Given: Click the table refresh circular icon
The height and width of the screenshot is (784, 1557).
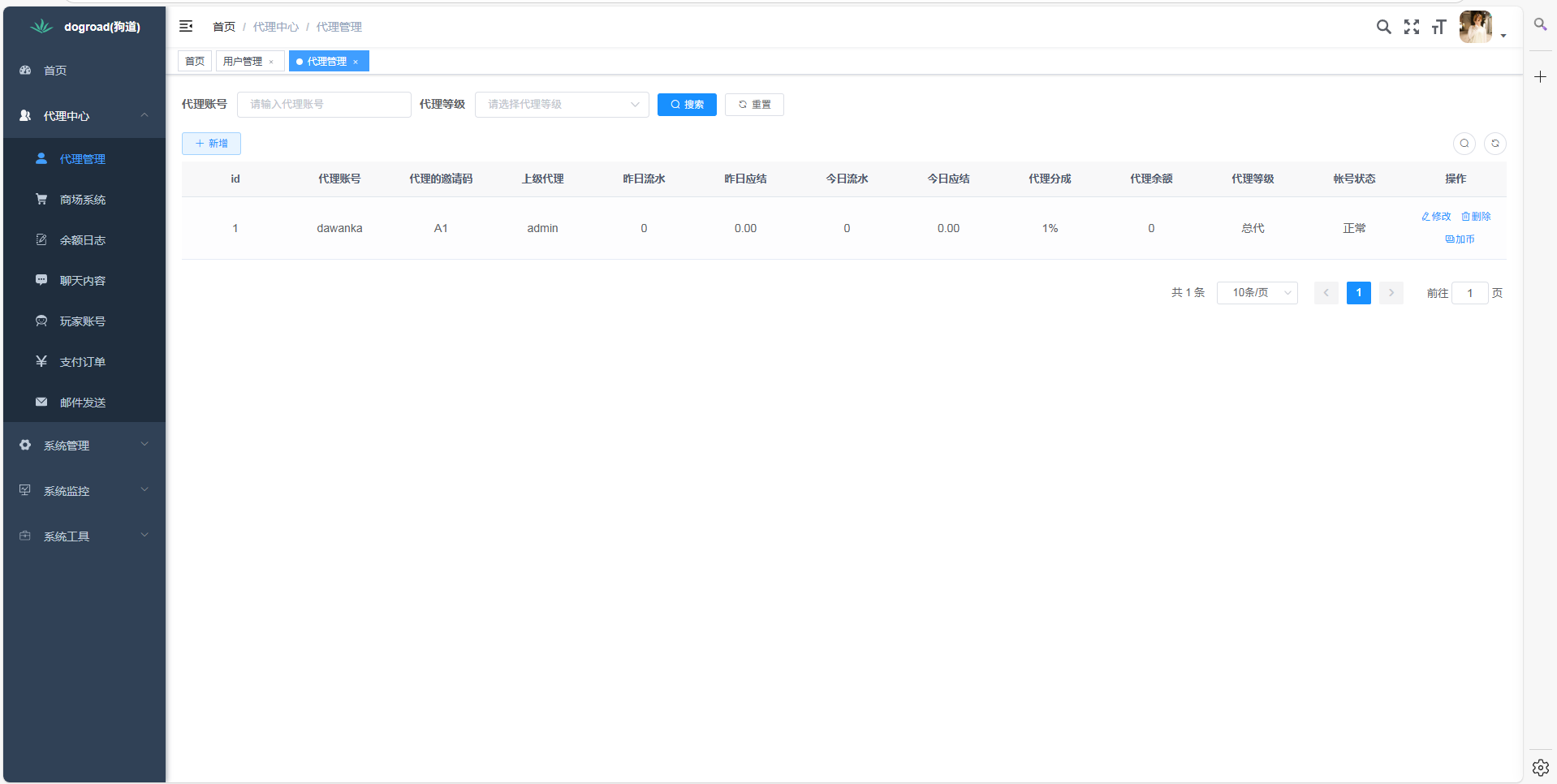Looking at the screenshot, I should coord(1494,144).
